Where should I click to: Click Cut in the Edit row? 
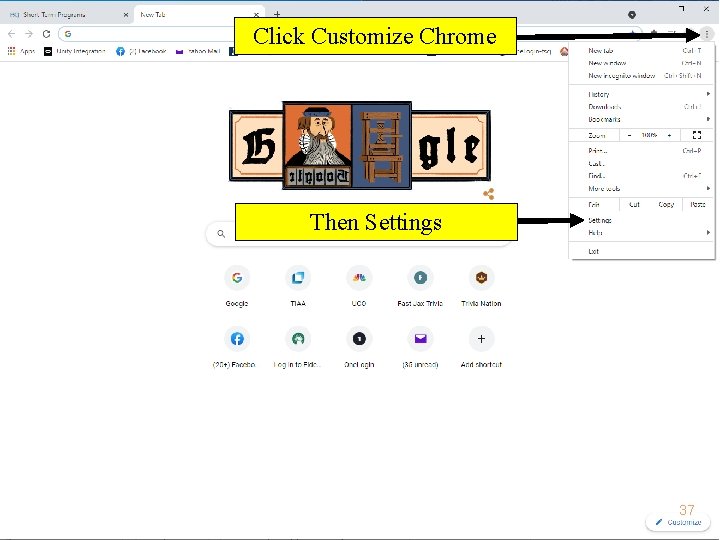634,204
